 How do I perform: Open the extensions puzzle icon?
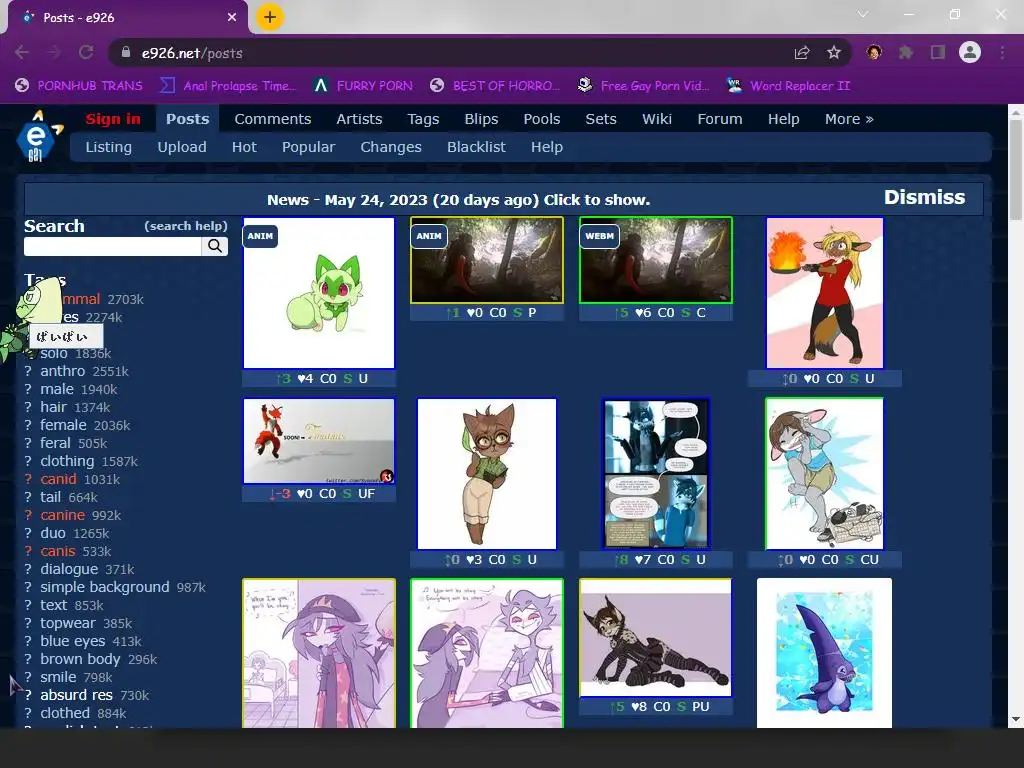click(906, 52)
